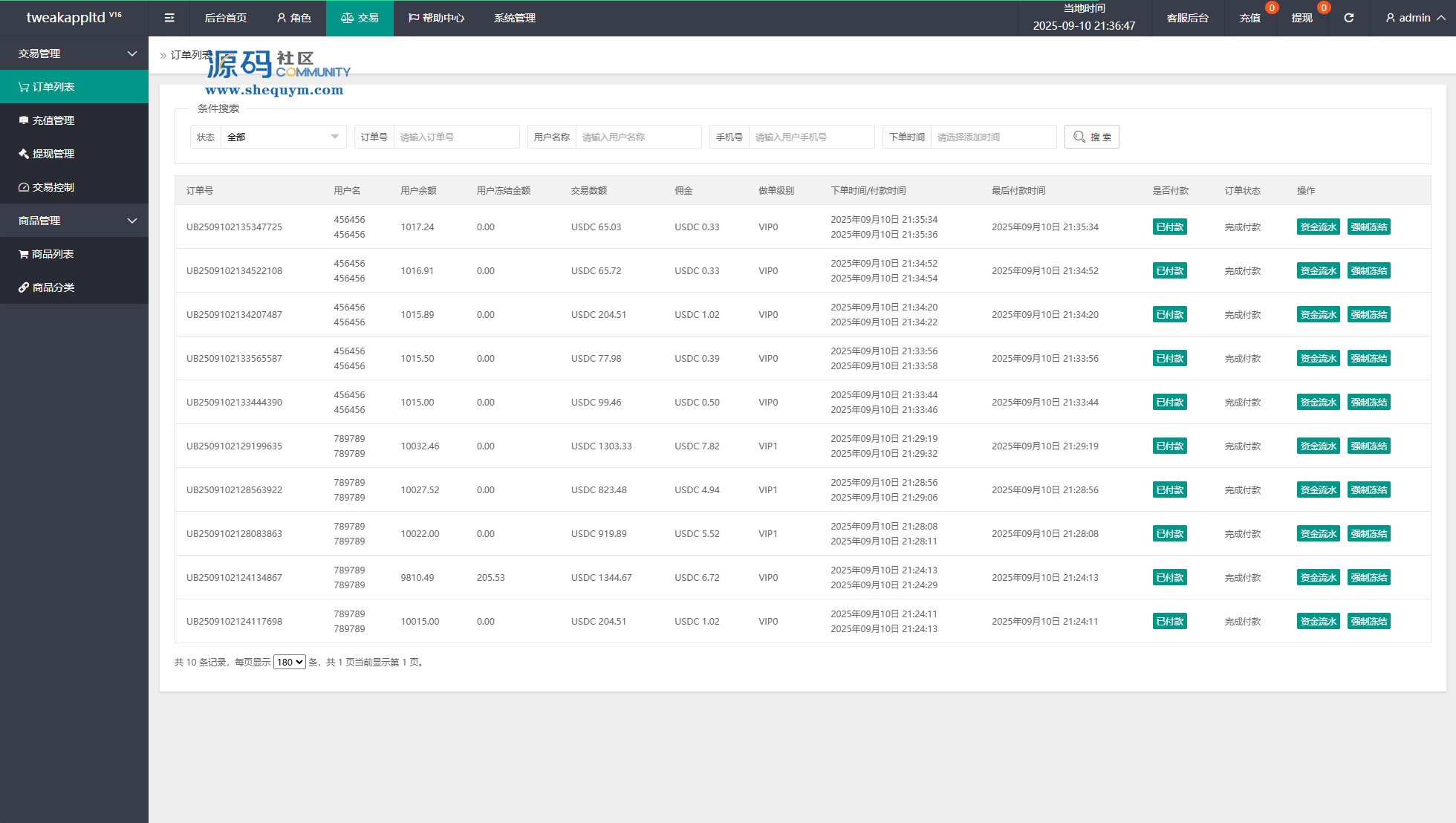The height and width of the screenshot is (823, 1456).
Task: Switch to 系统管理 top tab
Action: (514, 18)
